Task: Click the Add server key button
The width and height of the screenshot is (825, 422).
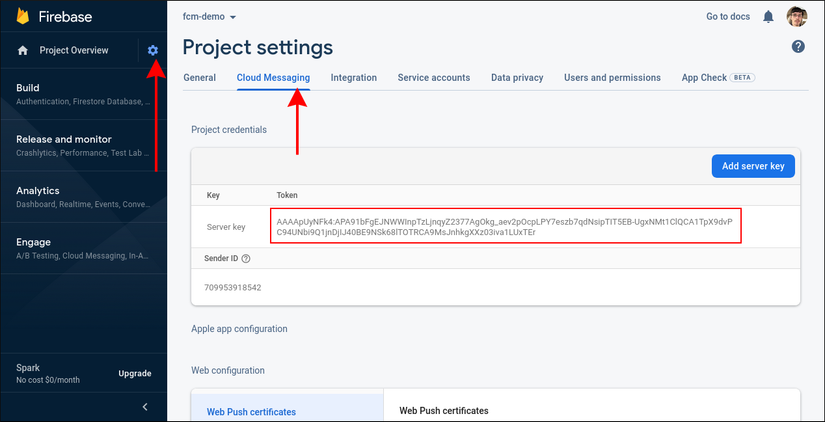Action: click(753, 166)
